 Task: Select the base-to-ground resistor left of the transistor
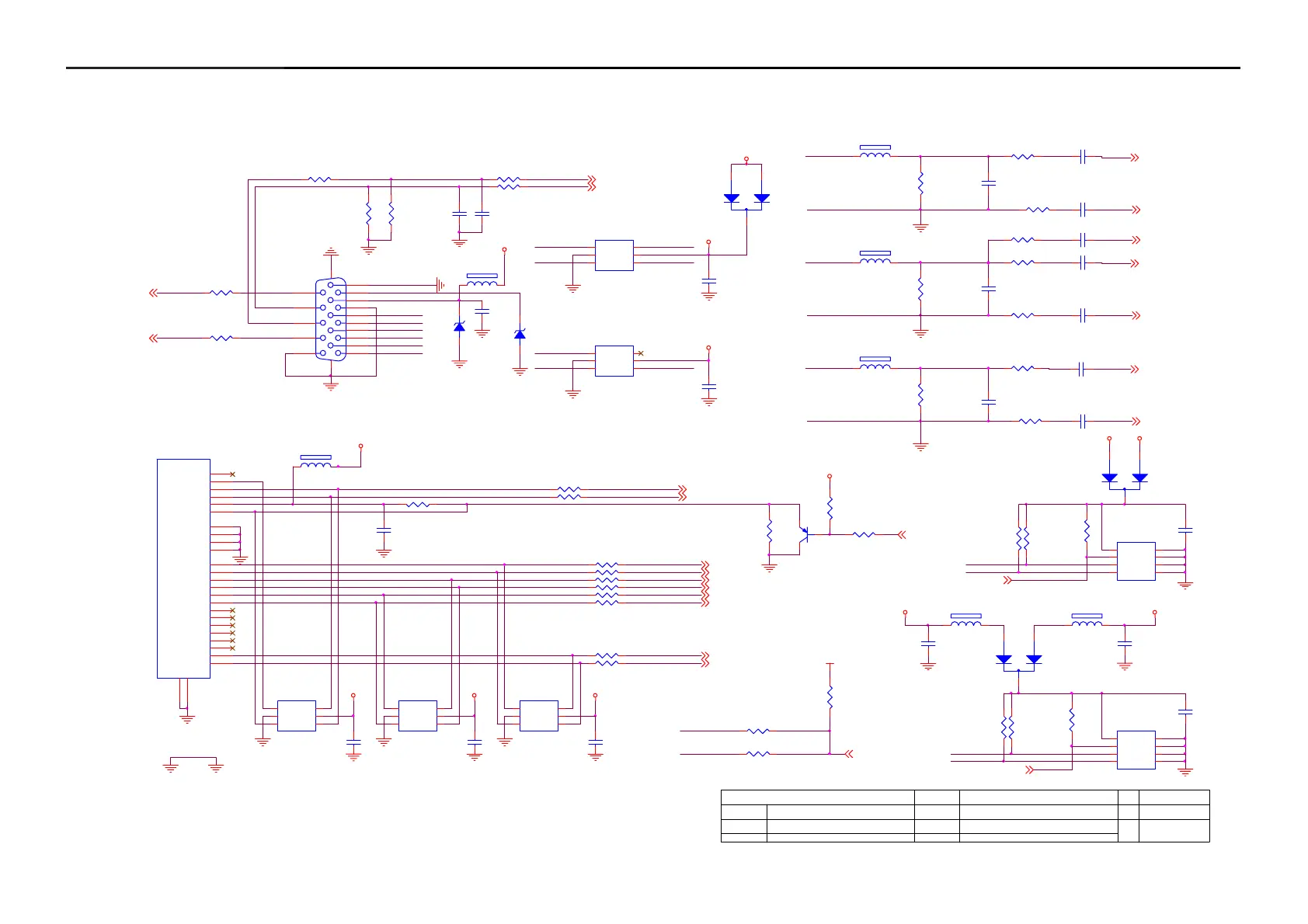(770, 532)
